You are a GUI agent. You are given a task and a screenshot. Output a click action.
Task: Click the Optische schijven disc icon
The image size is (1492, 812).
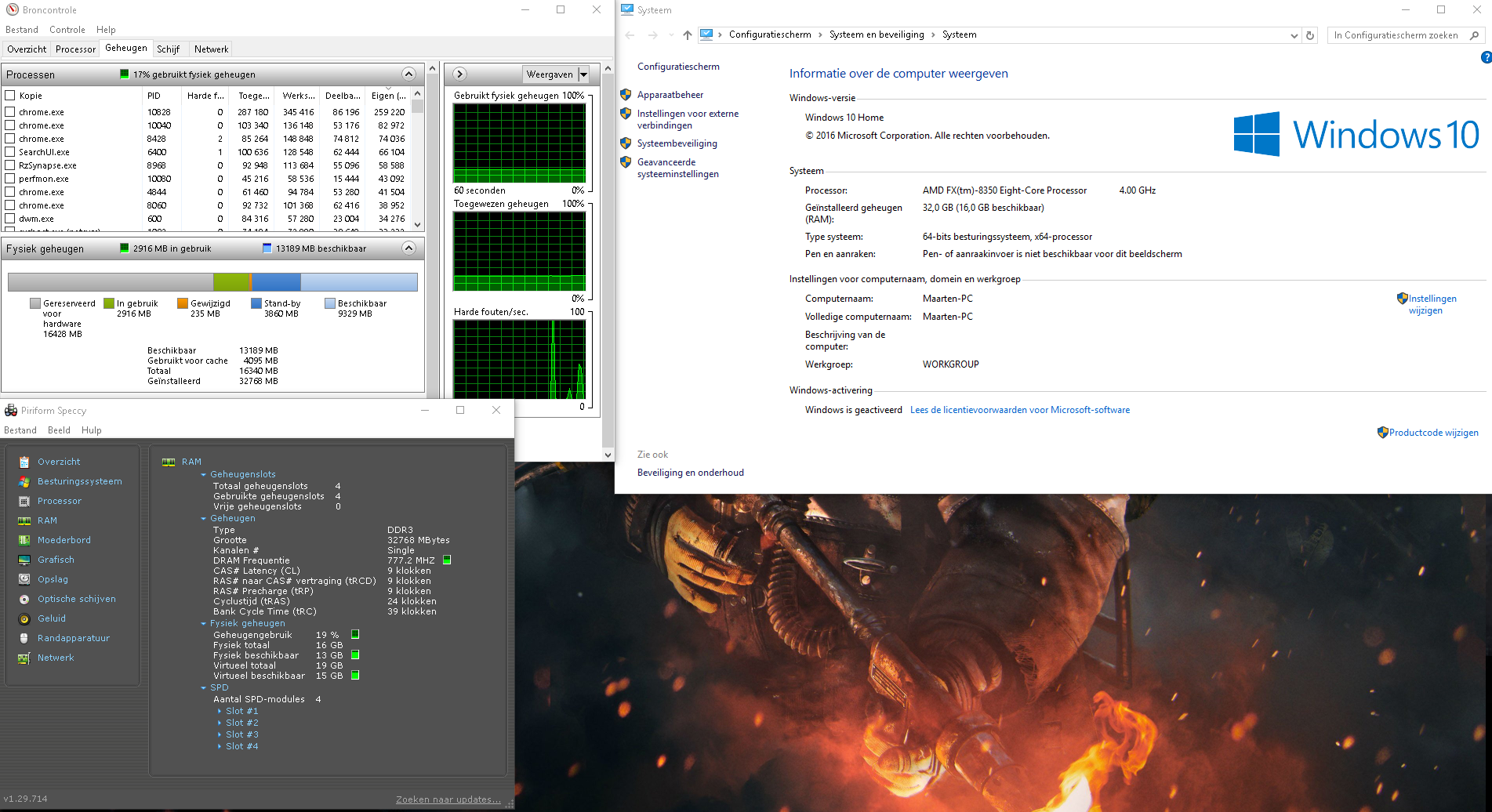coord(24,599)
